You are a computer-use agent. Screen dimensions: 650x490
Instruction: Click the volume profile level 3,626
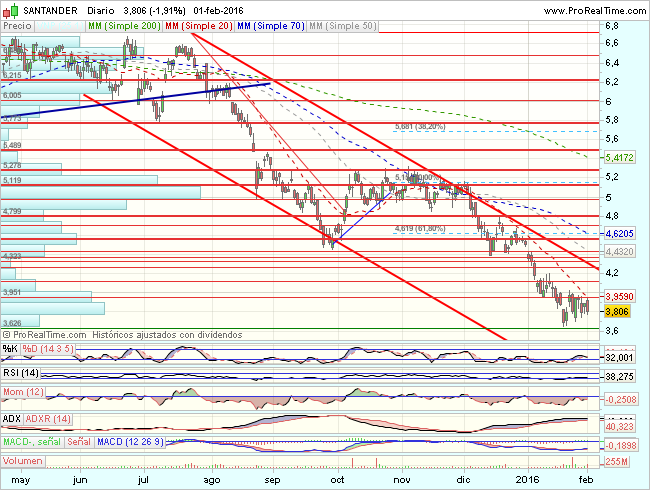(x=12, y=323)
